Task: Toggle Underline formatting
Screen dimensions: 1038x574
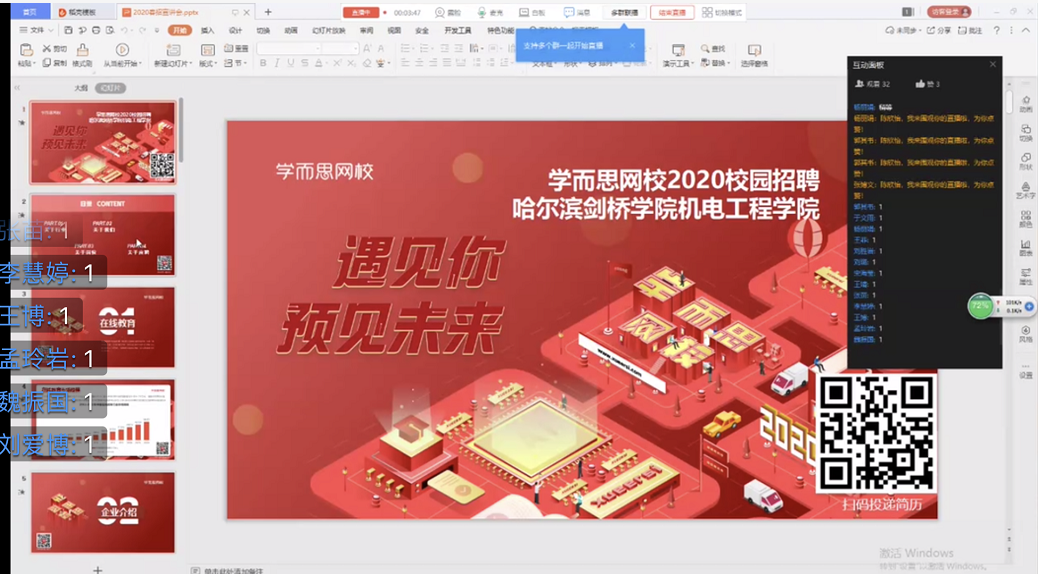Action: coord(290,64)
